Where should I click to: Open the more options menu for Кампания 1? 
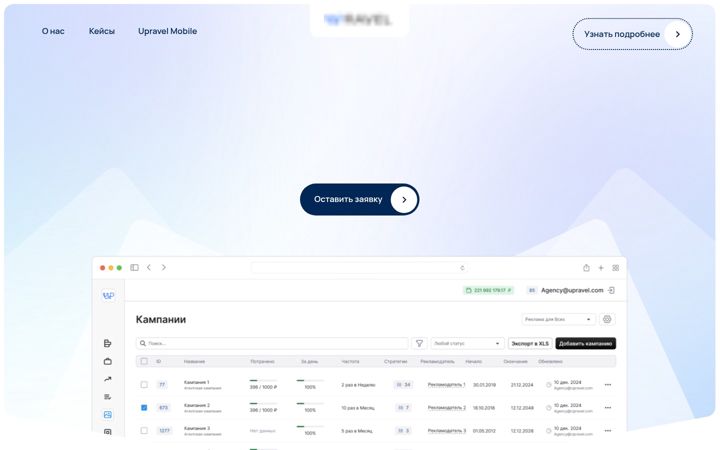608,384
